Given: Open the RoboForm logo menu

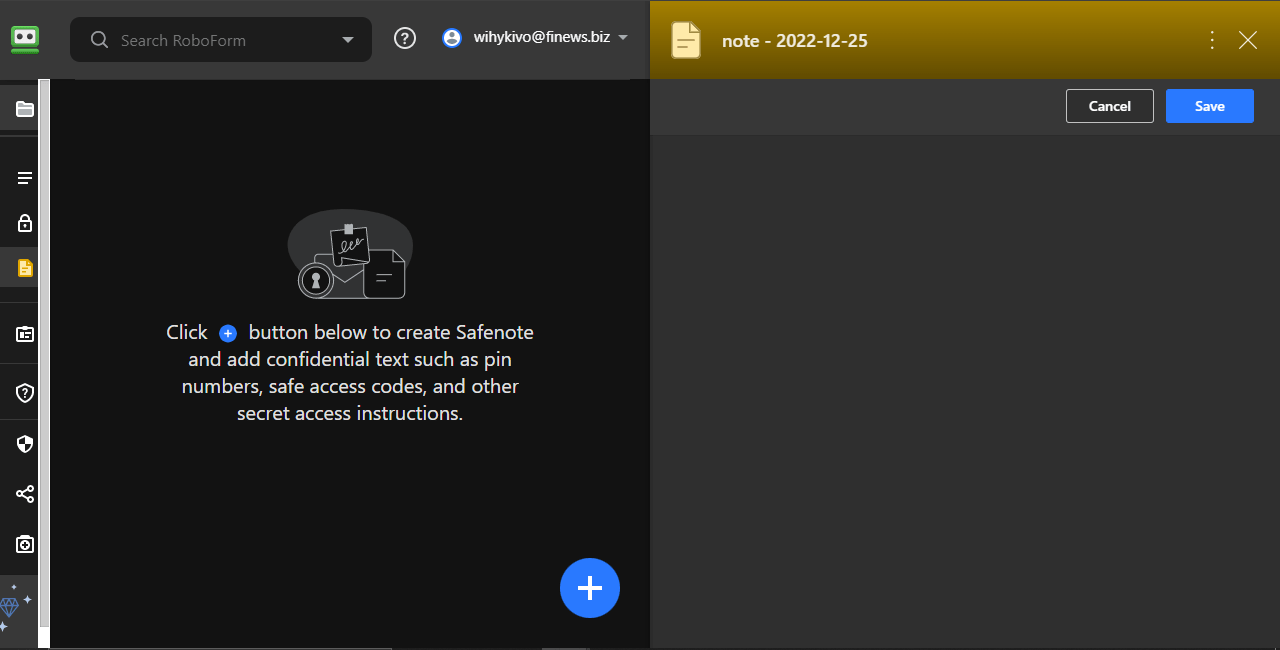Looking at the screenshot, I should 24,39.
